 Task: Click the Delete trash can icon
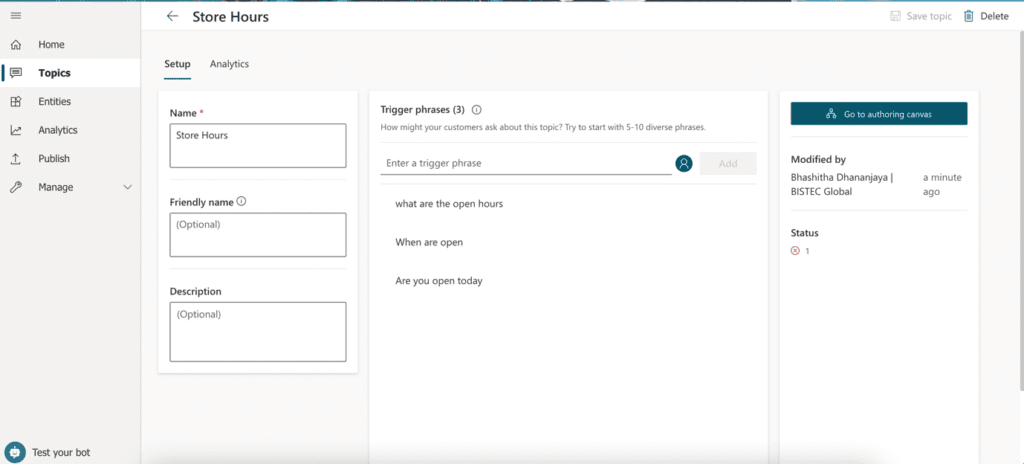[x=969, y=16]
